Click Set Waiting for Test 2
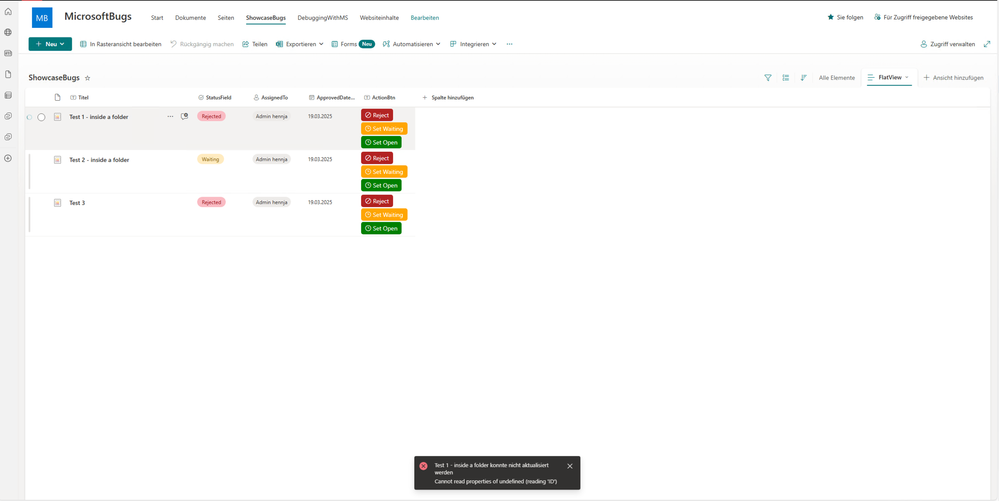Viewport: 999px width, 501px height. [x=384, y=171]
